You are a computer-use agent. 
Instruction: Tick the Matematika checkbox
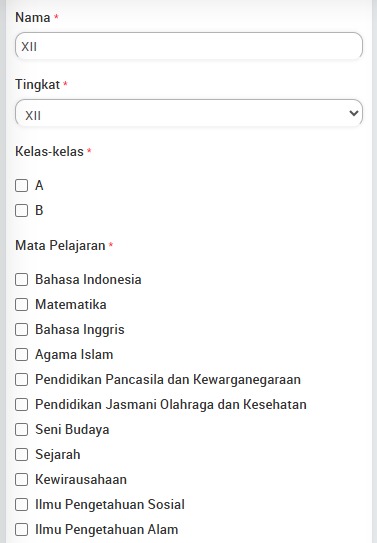click(x=21, y=304)
